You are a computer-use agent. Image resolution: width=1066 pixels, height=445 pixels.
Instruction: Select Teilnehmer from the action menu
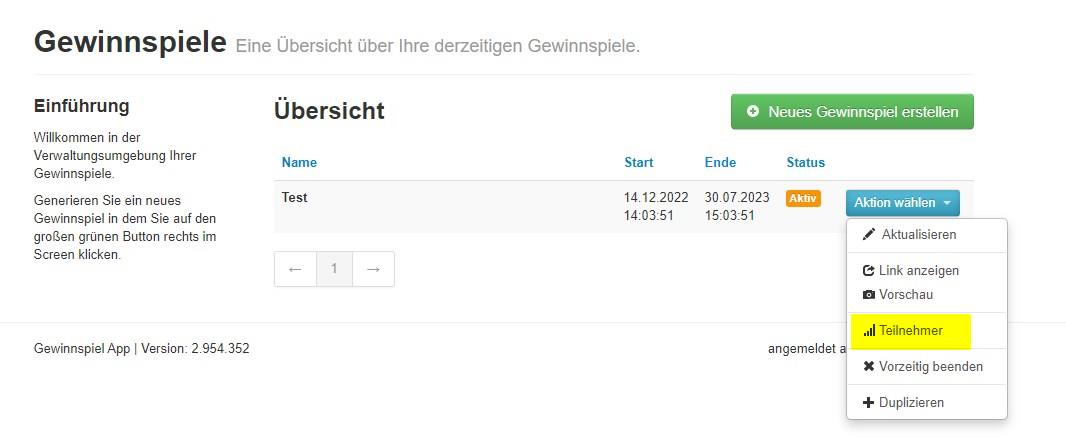(x=911, y=331)
